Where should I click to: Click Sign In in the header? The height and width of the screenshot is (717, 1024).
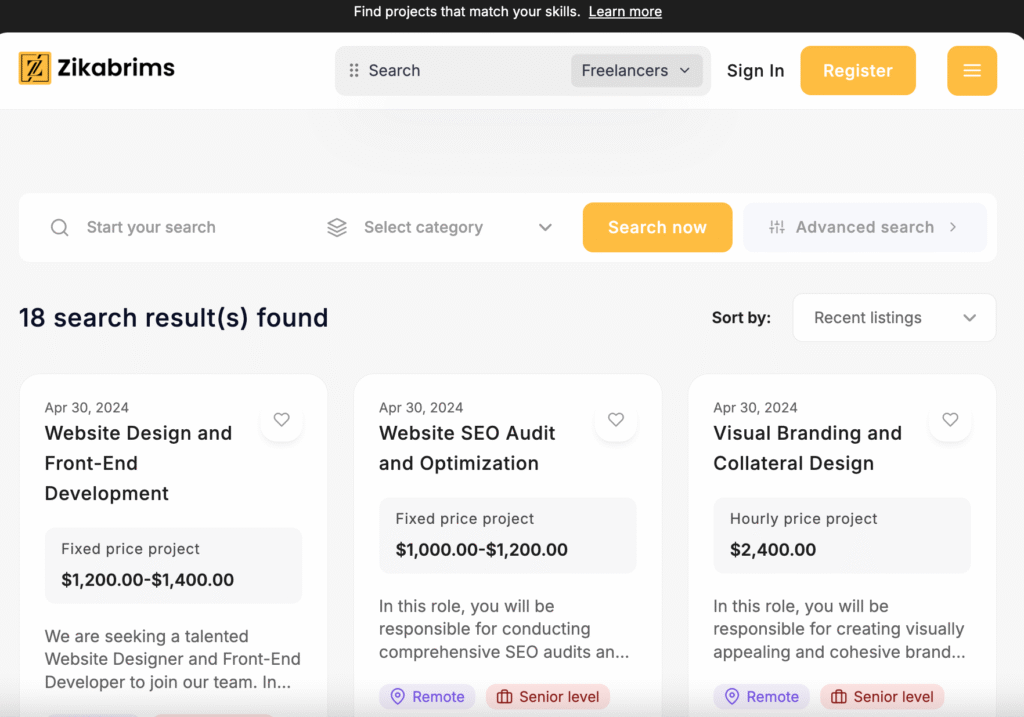(x=755, y=71)
